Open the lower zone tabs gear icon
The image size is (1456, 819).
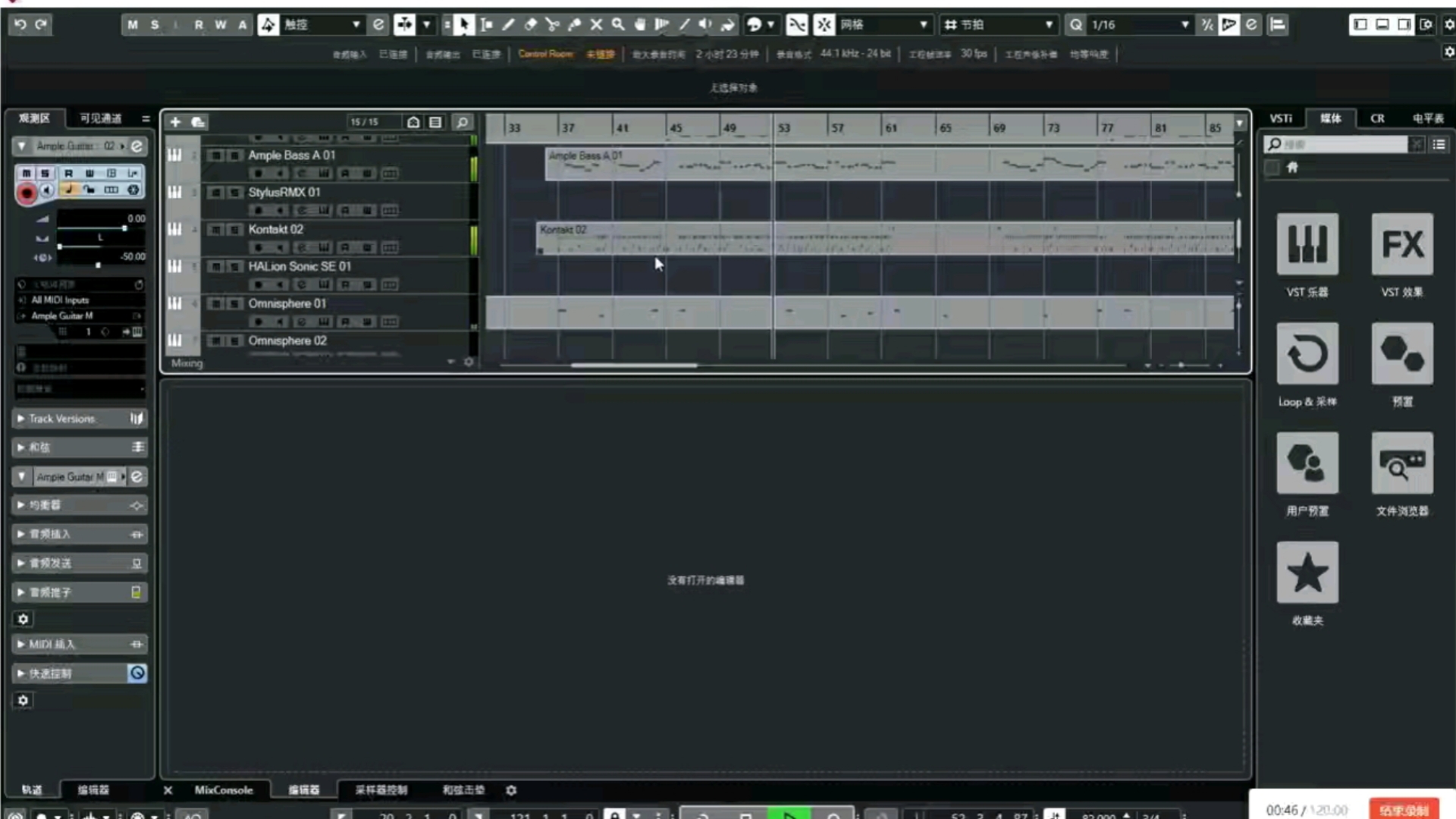pos(511,790)
